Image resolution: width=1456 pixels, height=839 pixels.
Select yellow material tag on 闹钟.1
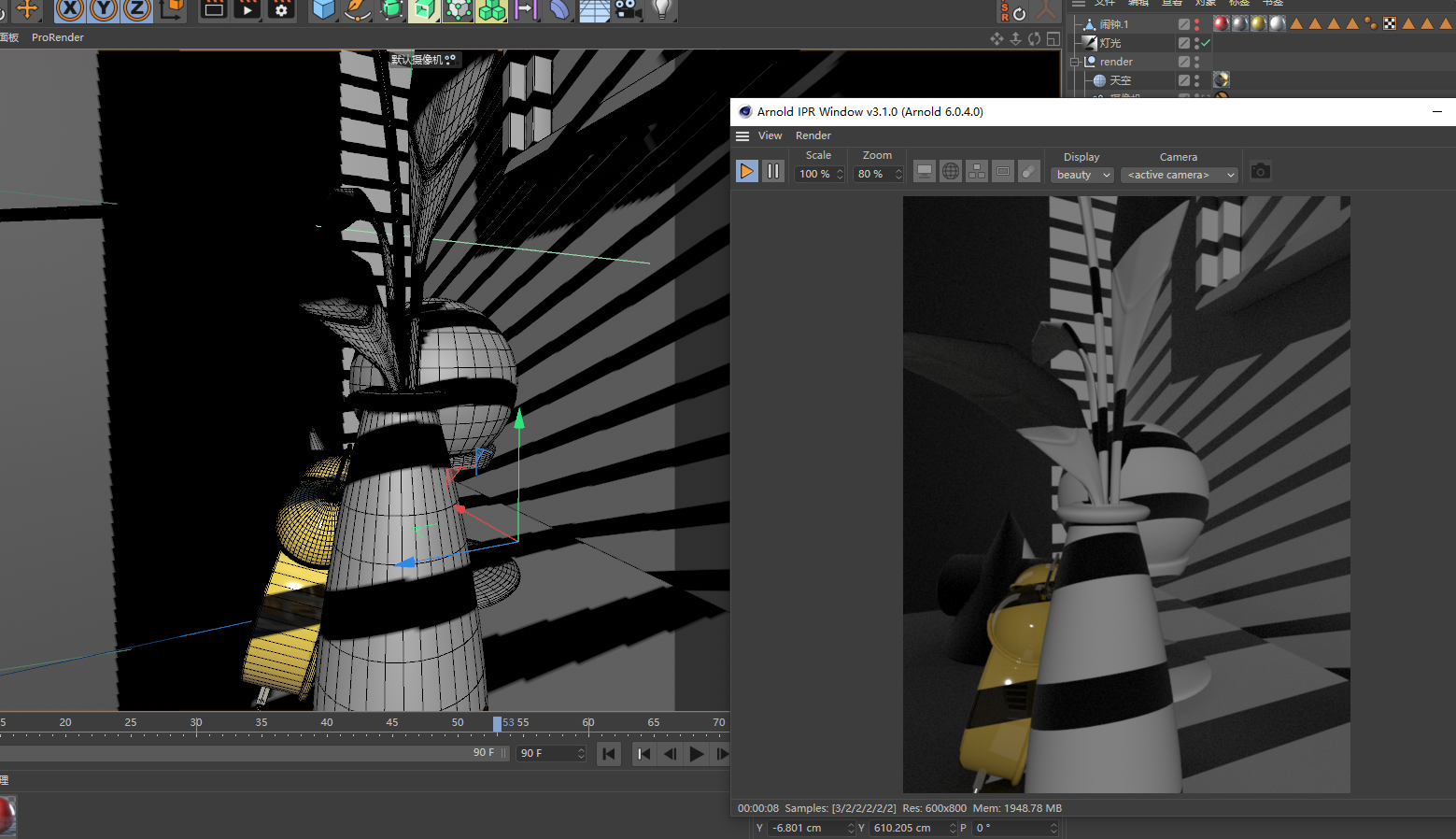(1258, 23)
